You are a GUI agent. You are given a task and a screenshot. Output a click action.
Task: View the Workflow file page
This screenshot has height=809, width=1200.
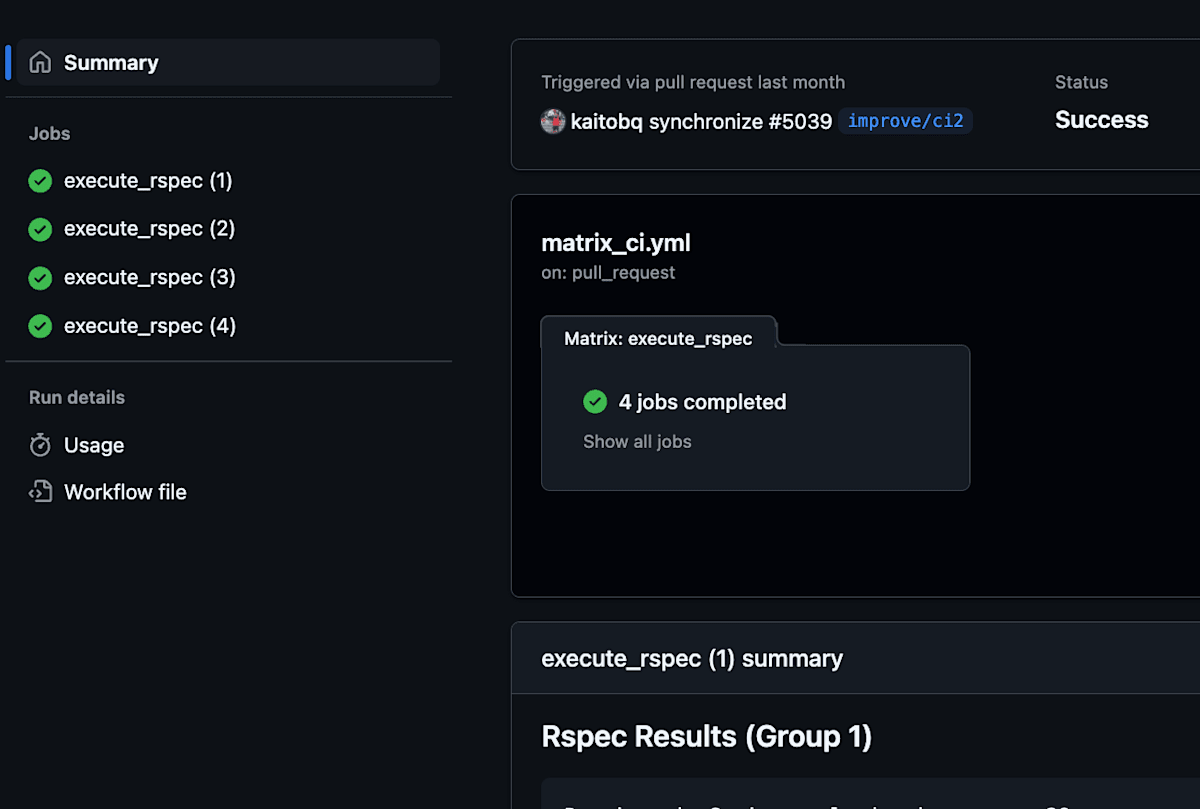pyautogui.click(x=125, y=492)
